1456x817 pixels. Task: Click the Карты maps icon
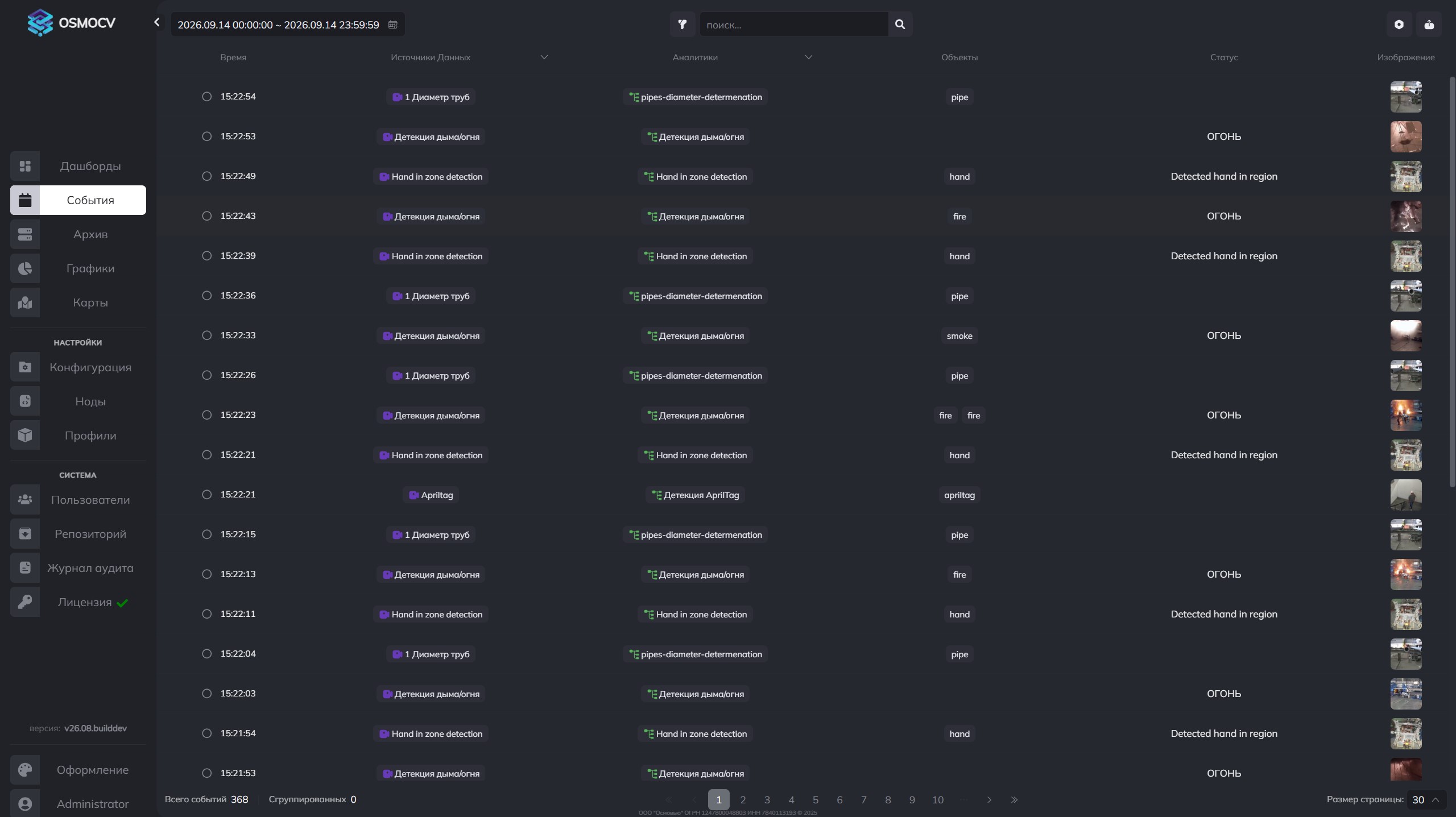click(x=25, y=302)
